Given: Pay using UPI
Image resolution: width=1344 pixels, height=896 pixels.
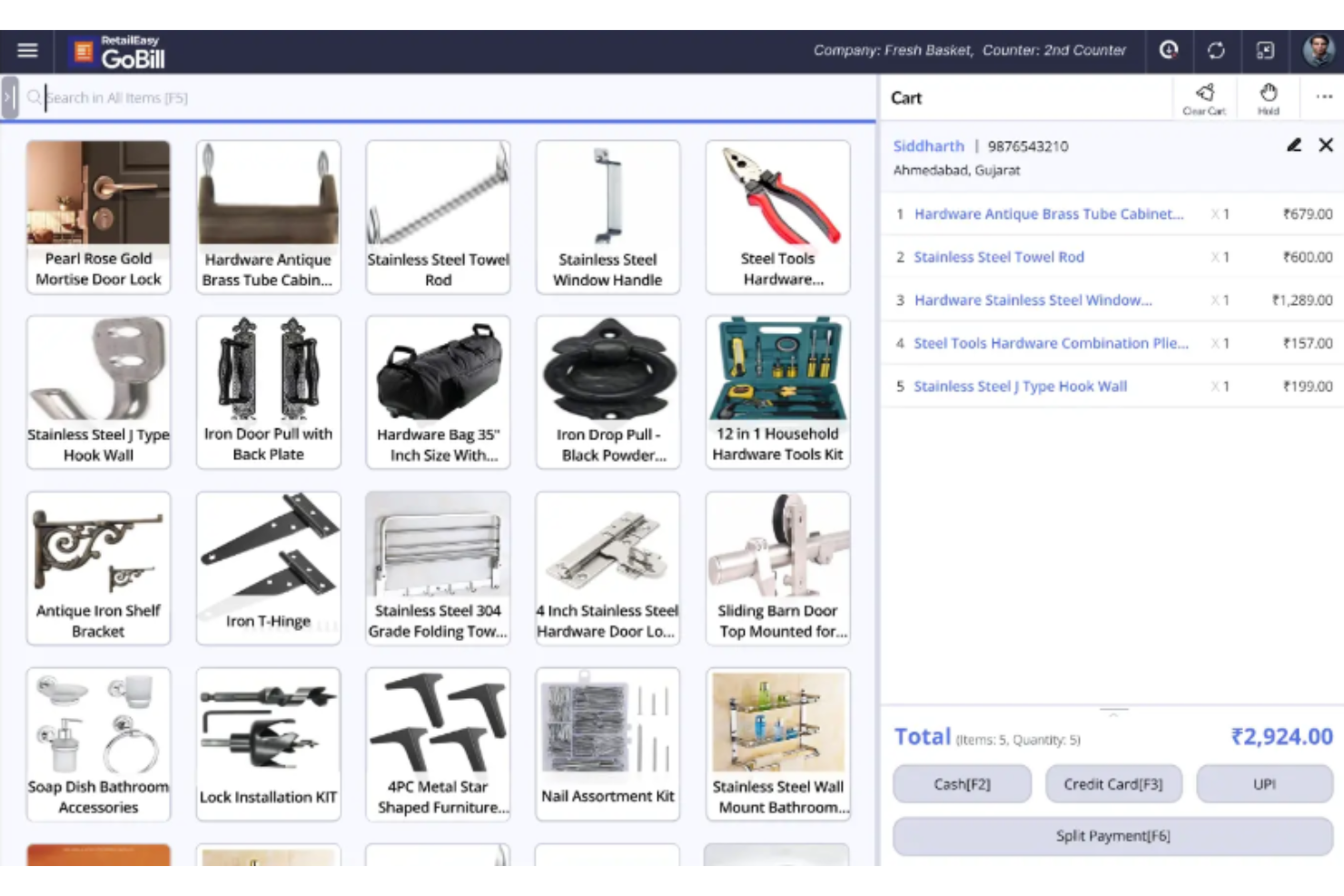Looking at the screenshot, I should (x=1264, y=784).
